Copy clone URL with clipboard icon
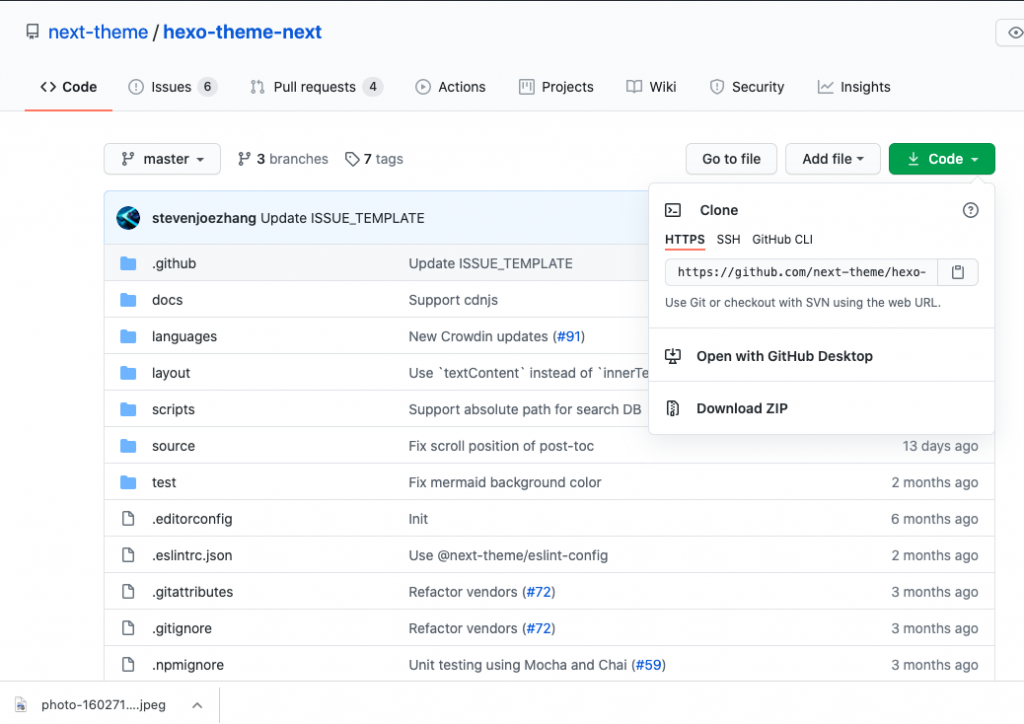The image size is (1024, 724). [957, 272]
